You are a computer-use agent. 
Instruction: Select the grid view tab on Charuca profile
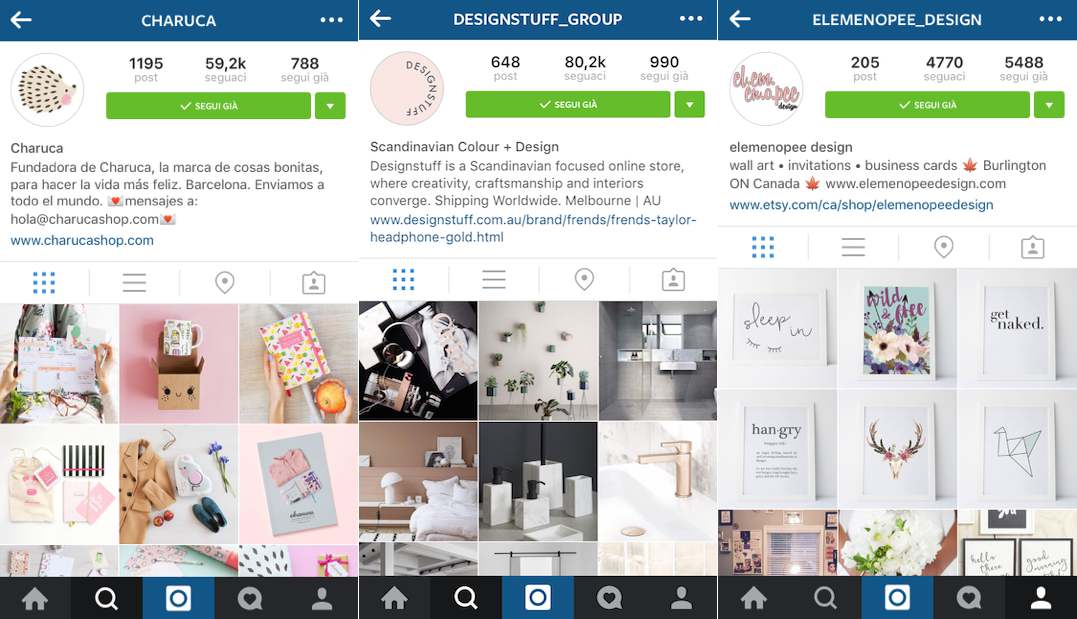pos(44,282)
